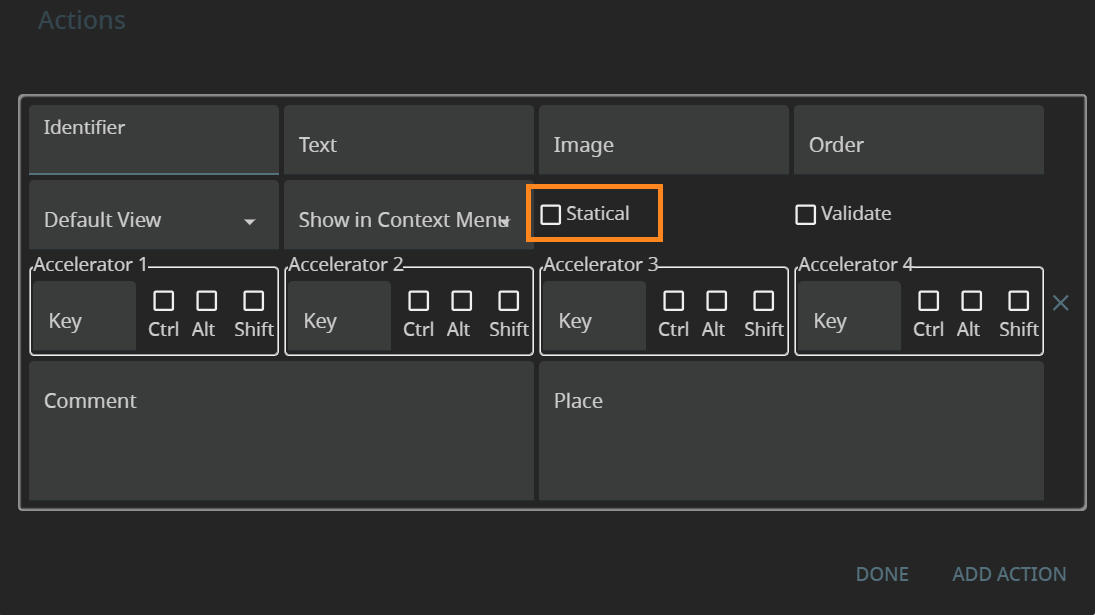Click the Accelerator 2 Key field

[338, 320]
